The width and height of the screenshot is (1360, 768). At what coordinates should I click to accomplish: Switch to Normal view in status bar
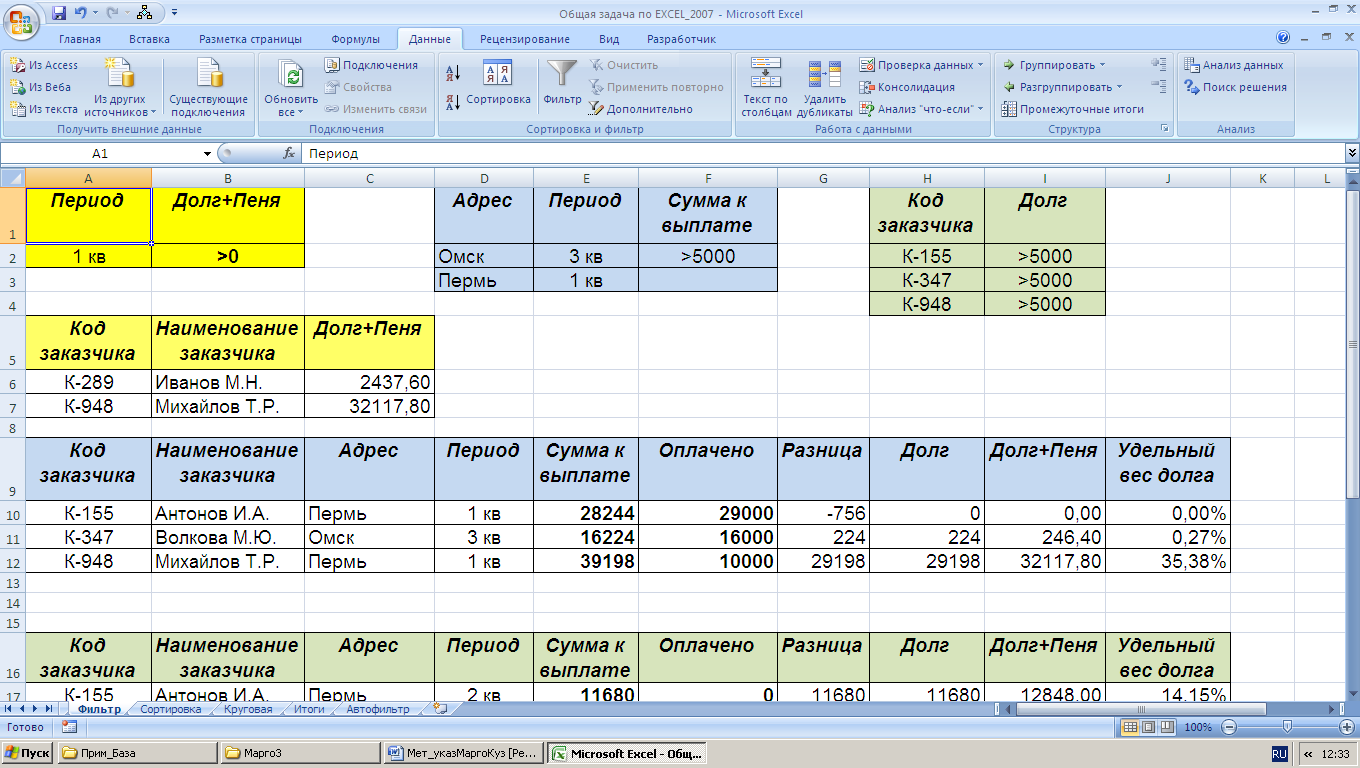pos(1130,727)
